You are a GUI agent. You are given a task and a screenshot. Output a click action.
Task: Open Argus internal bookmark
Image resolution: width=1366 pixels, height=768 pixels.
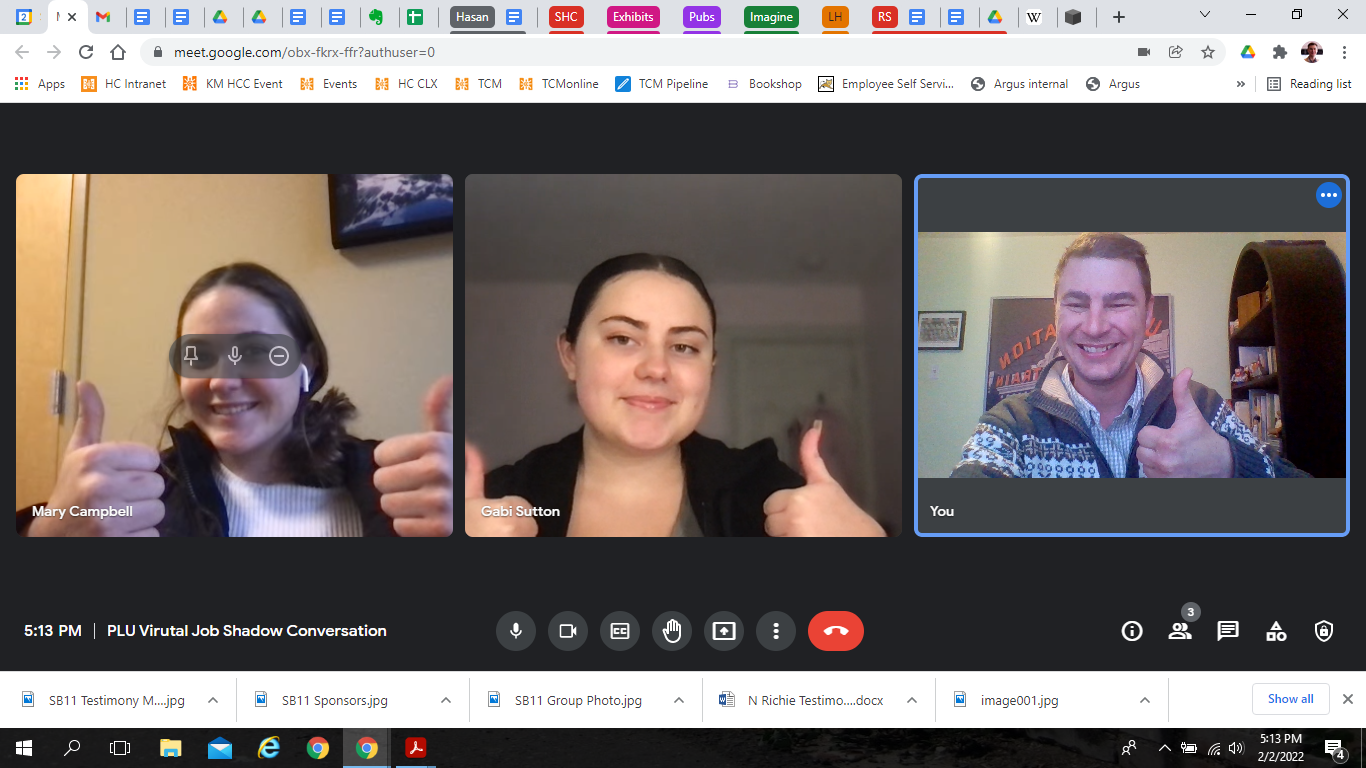[x=1019, y=84]
